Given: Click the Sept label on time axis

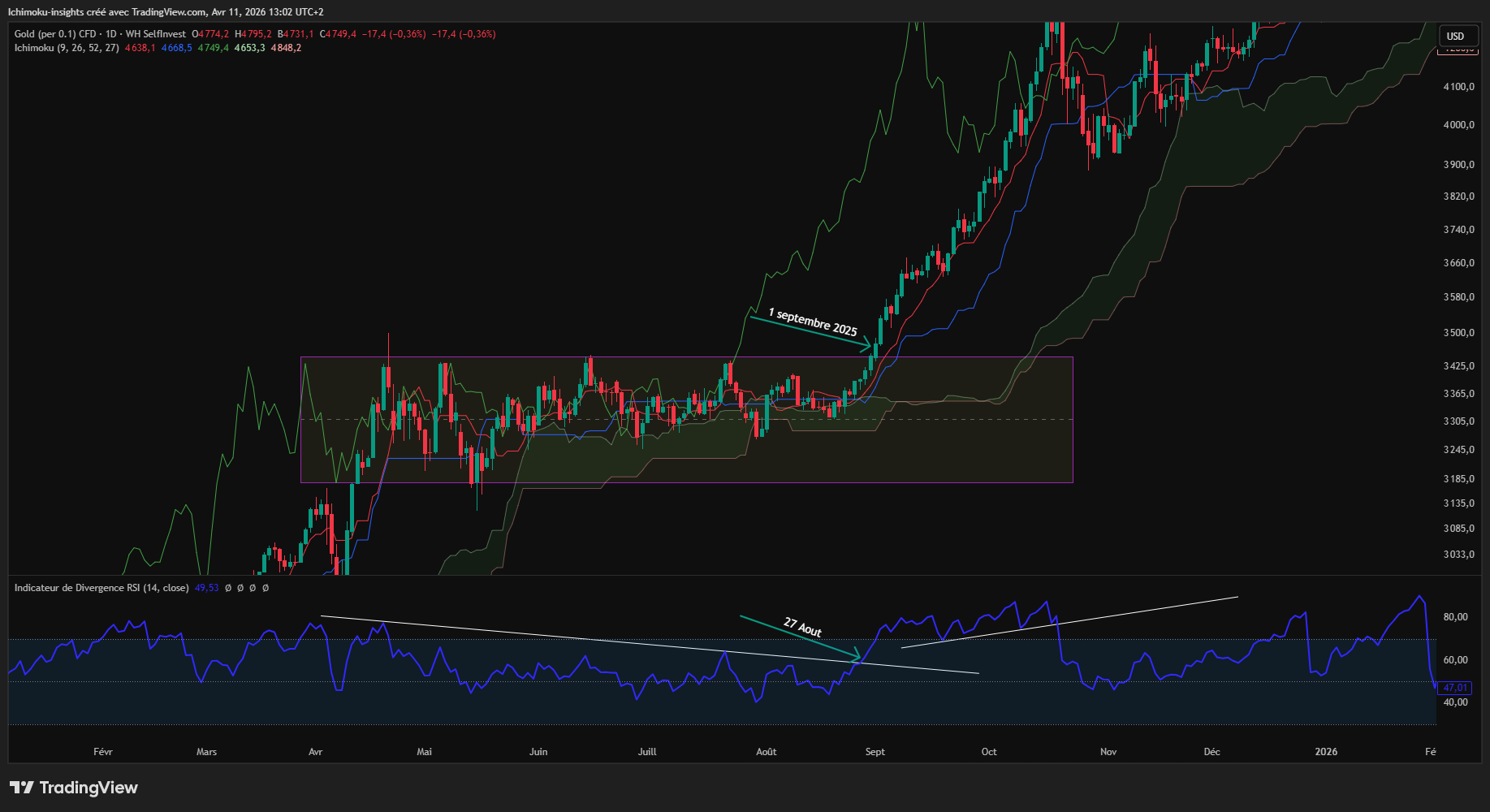Looking at the screenshot, I should (x=875, y=752).
